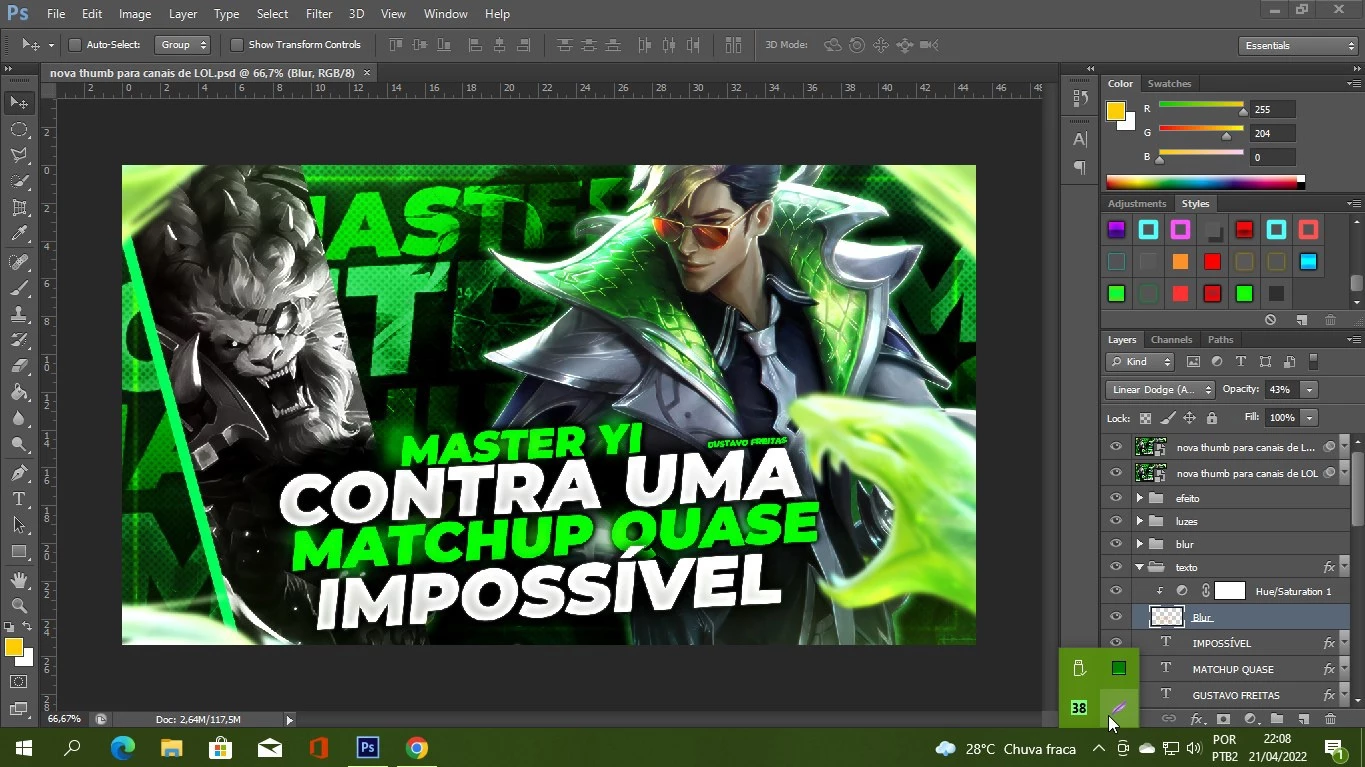Select the Zoom tool in the toolbox
This screenshot has height=767, width=1365.
(19, 606)
